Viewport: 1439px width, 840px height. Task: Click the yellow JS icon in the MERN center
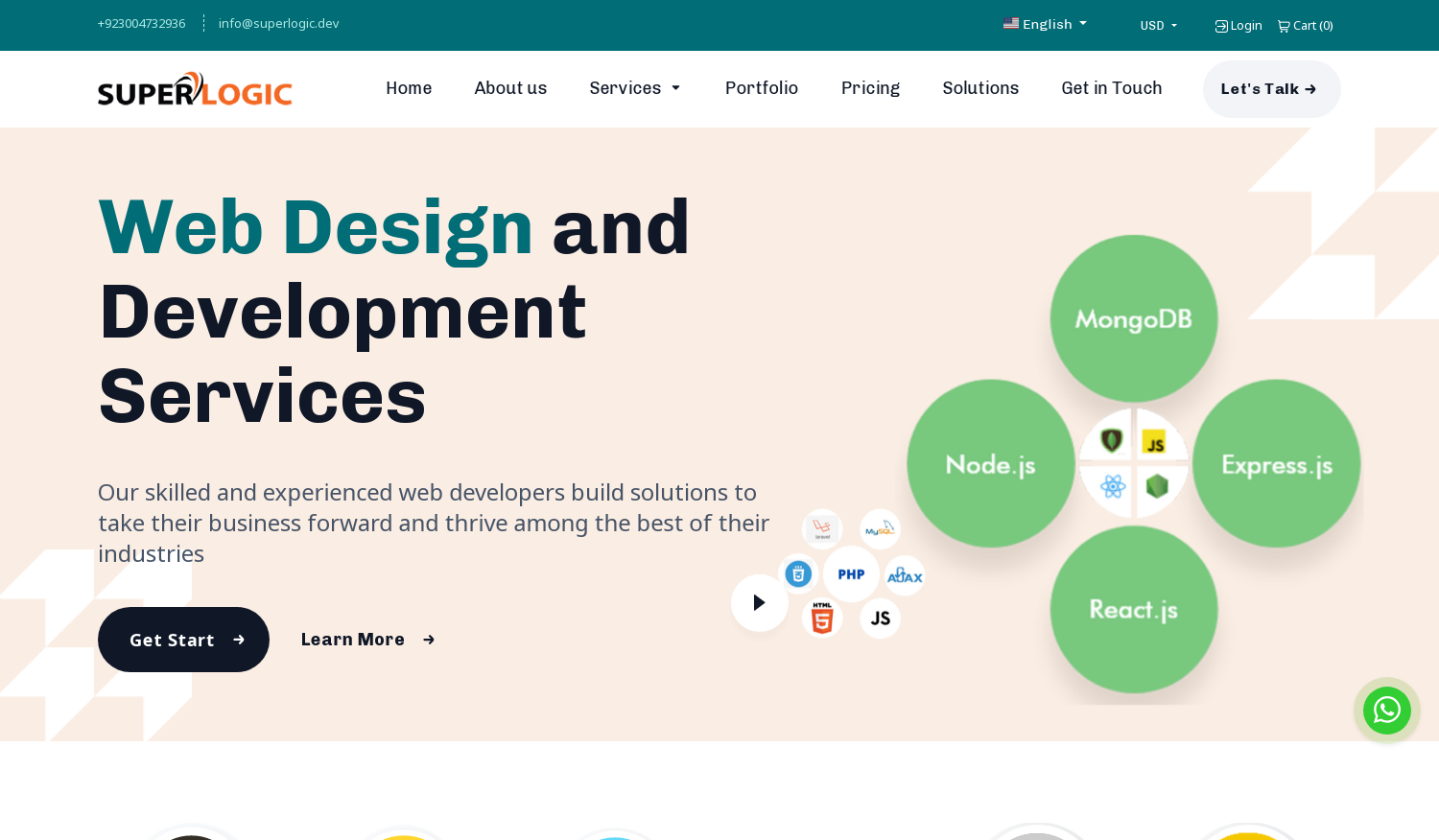click(1155, 443)
